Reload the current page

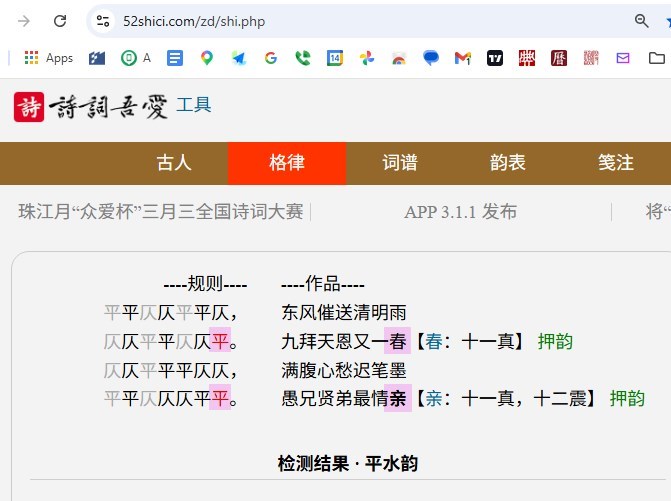[59, 21]
